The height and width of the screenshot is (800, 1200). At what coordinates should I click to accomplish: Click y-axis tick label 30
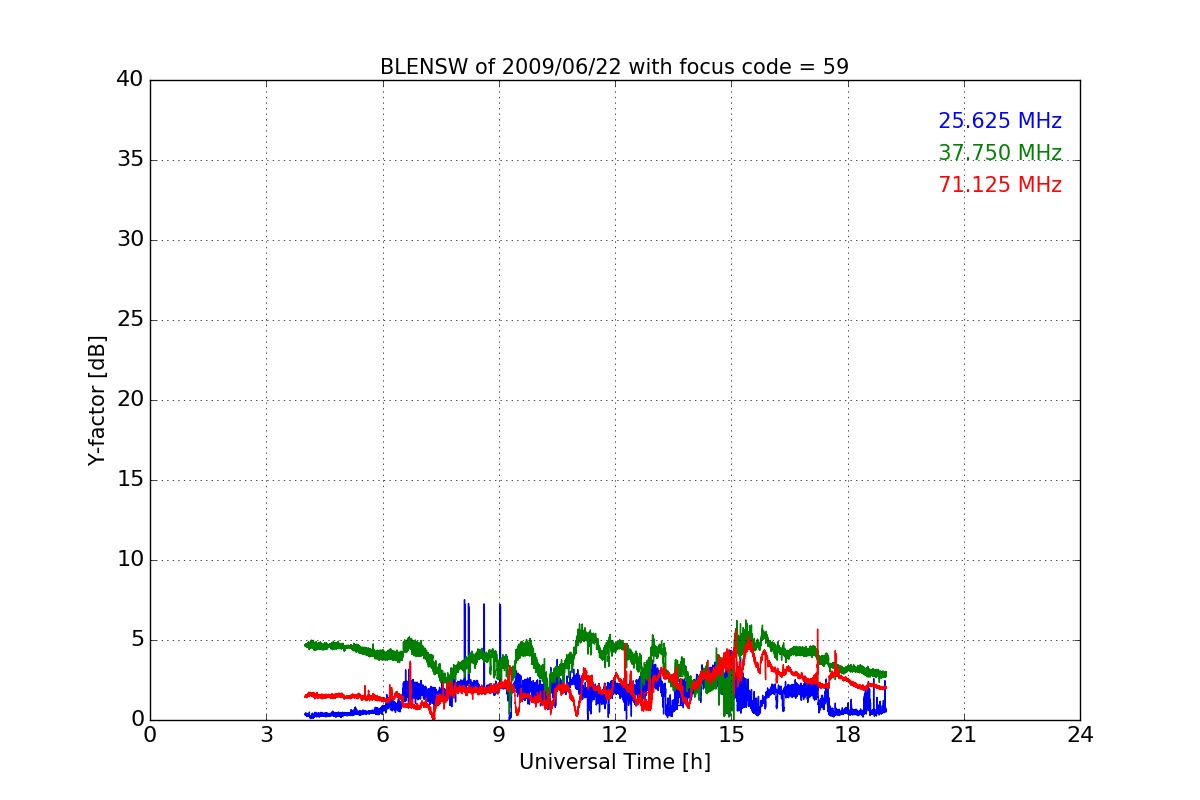(130, 240)
